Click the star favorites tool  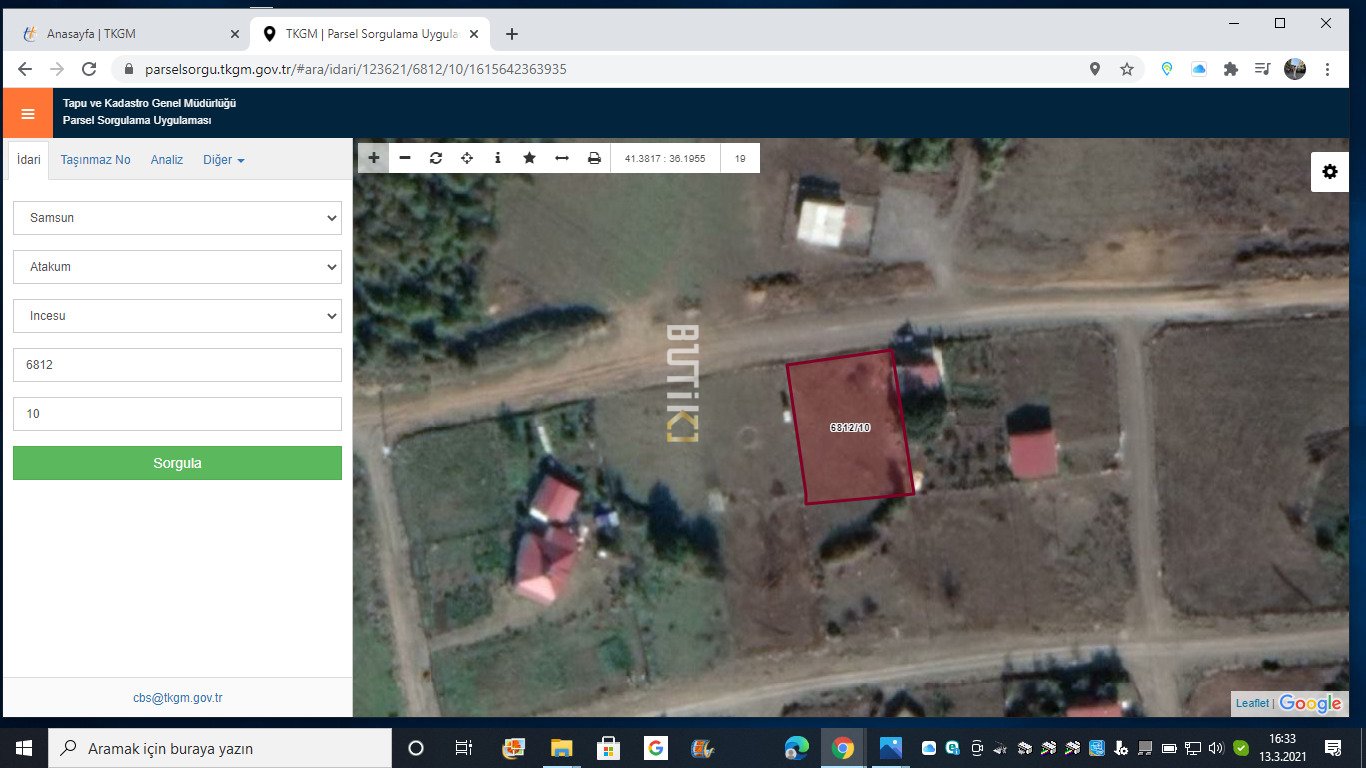tap(529, 158)
